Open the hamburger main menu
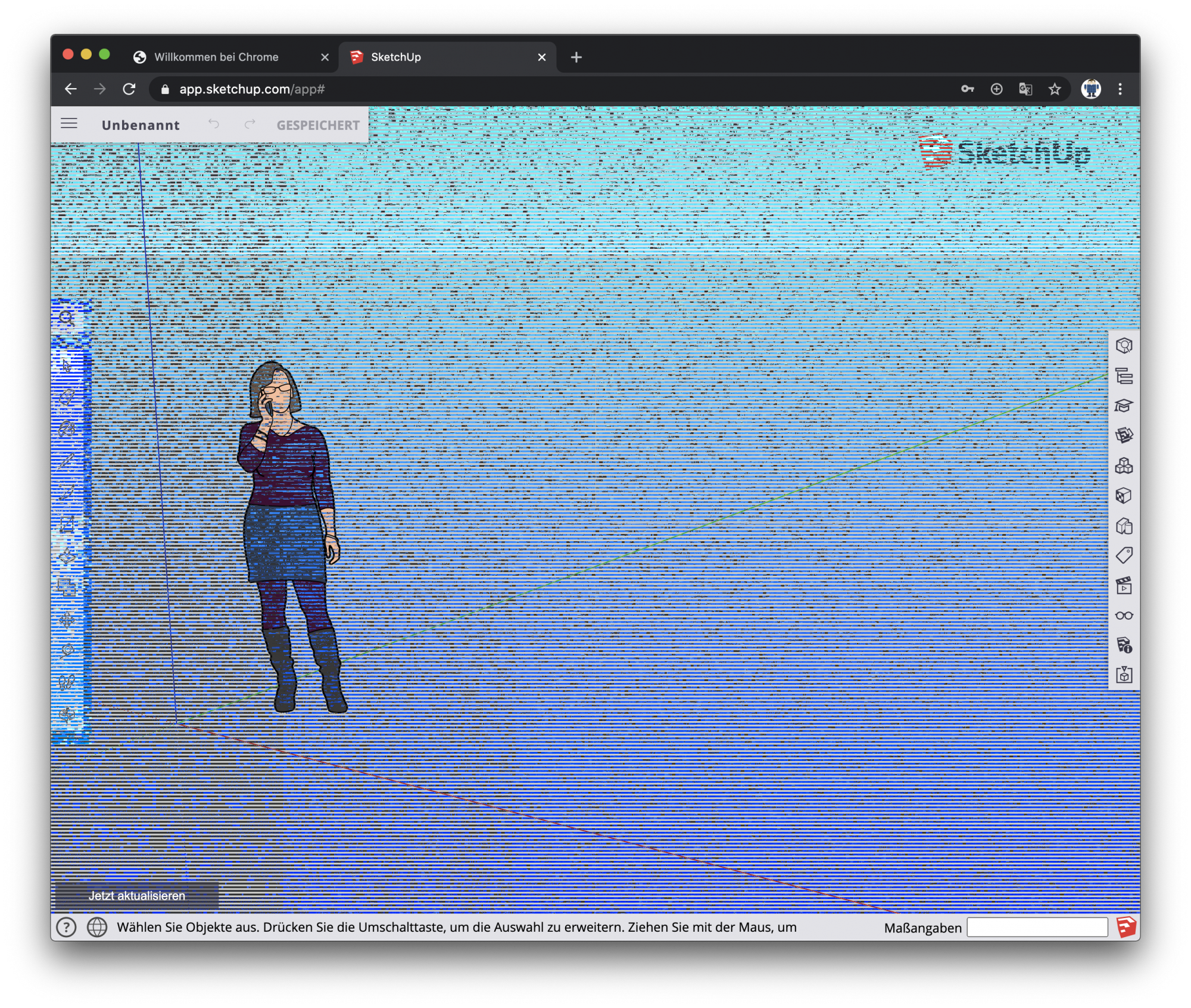The image size is (1191, 1008). [x=69, y=124]
